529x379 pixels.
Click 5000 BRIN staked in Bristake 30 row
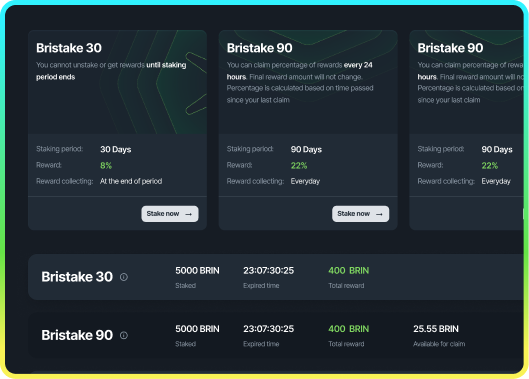point(197,270)
